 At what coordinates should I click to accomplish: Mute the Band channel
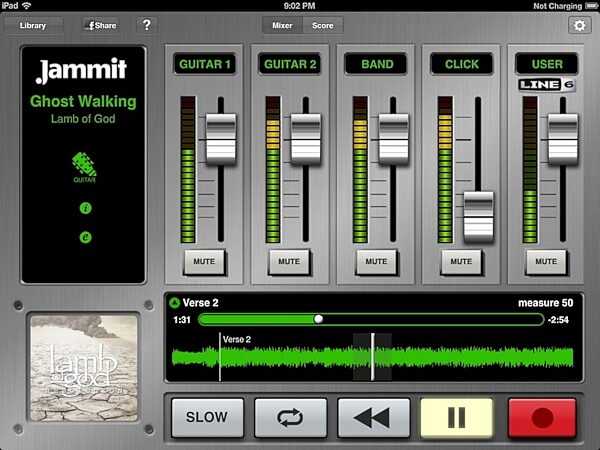[376, 262]
